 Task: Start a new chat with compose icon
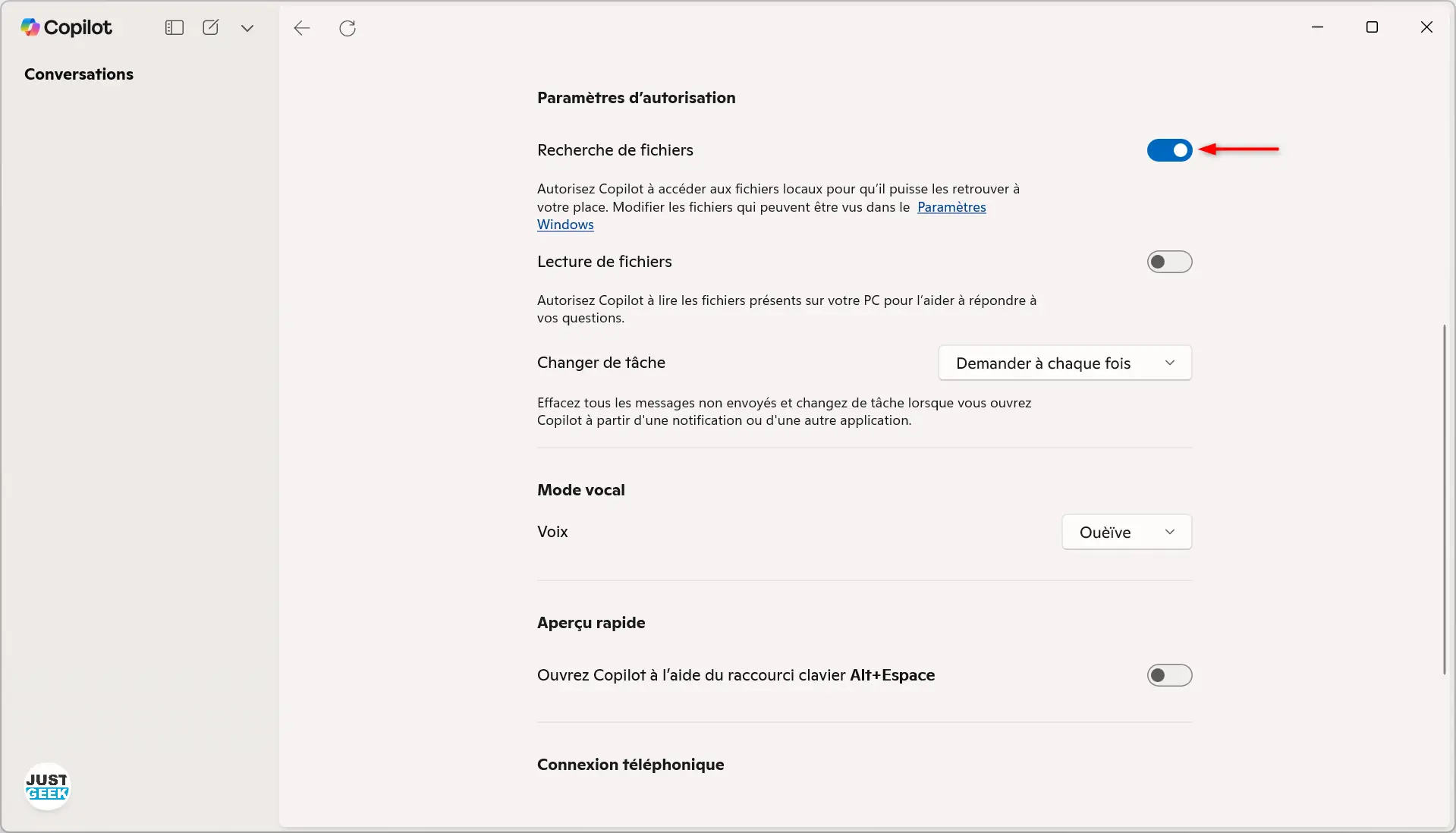[211, 27]
